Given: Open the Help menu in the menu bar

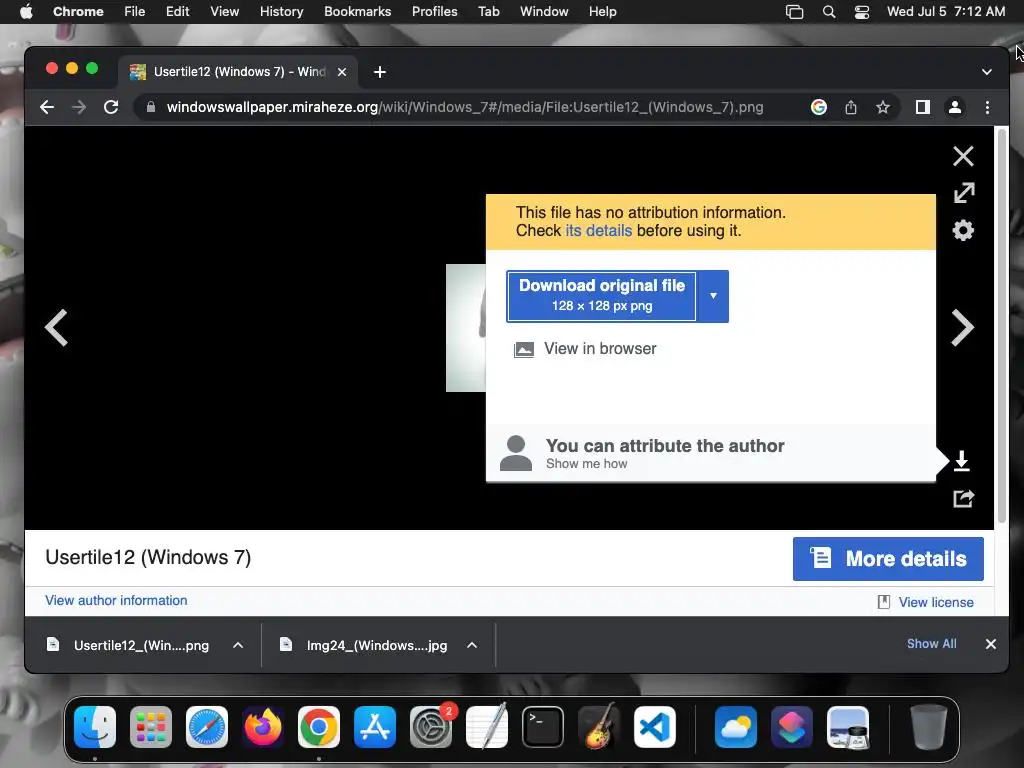Looking at the screenshot, I should click(x=602, y=12).
